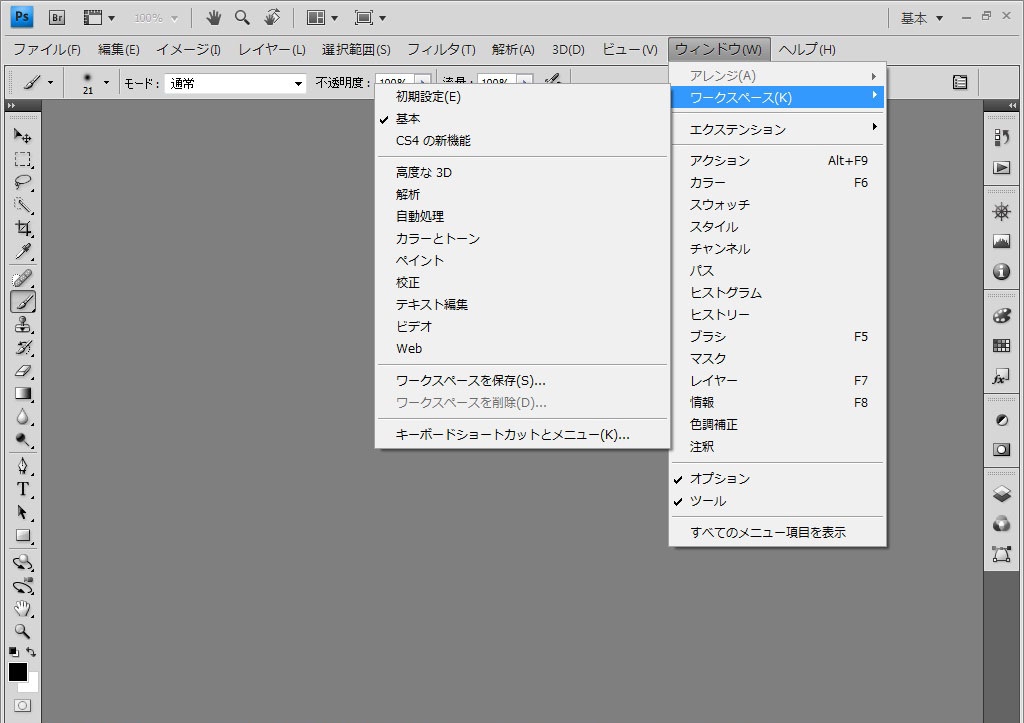Screen dimensions: 1024x723
Task: Select the Horizontal Type tool
Action: tap(23, 489)
